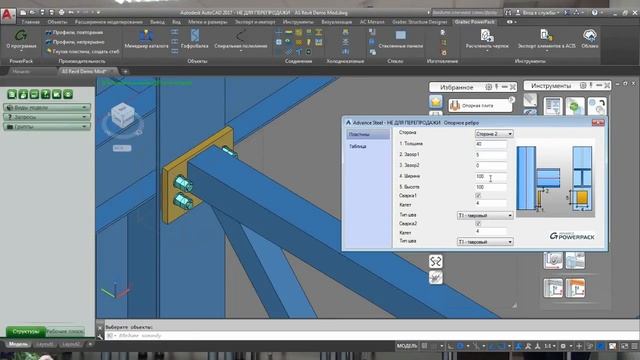
Task: Click the green refresh icon in Инструменты panel
Action: coord(575,107)
